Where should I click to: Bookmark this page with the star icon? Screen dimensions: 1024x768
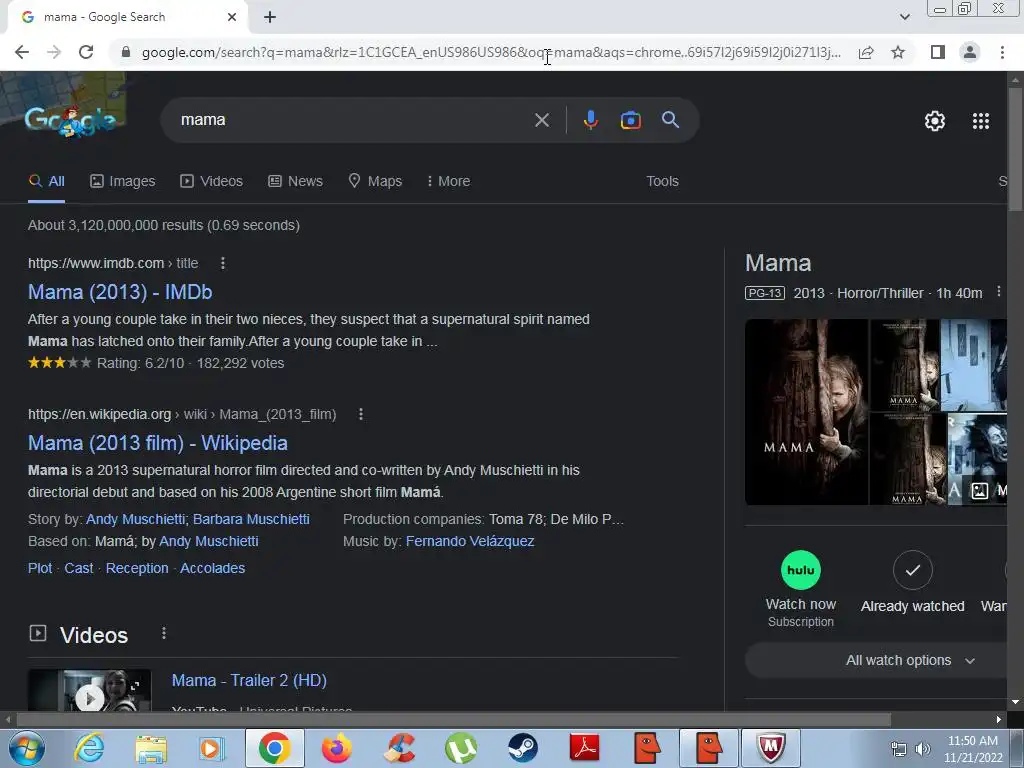pos(898,52)
